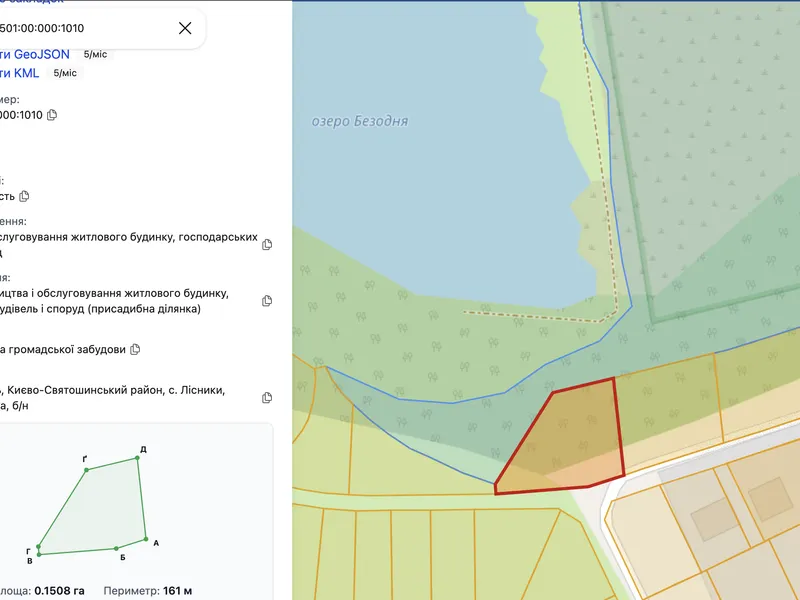Copy the 'громадської забудови' category text

pos(135,349)
